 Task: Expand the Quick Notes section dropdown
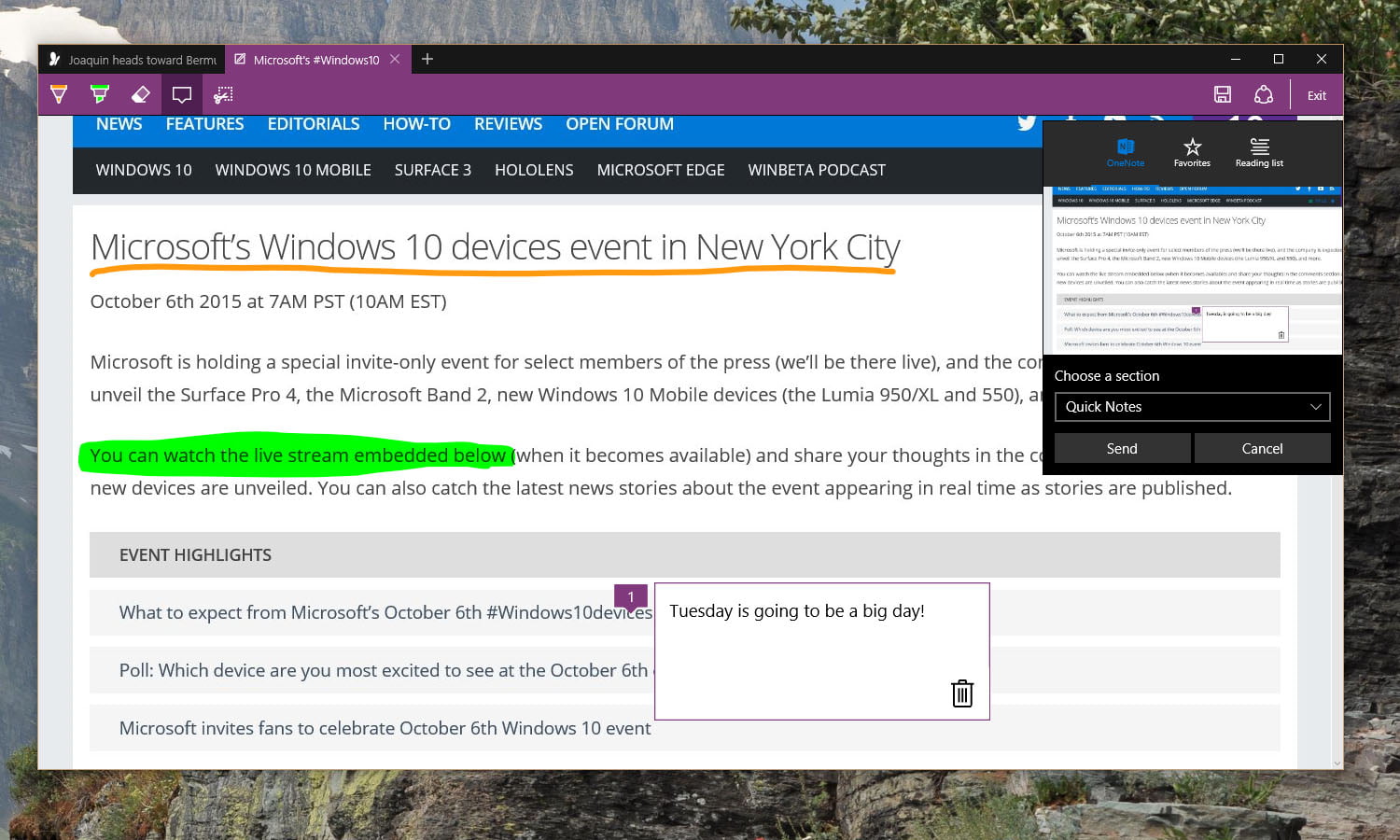coord(1192,407)
